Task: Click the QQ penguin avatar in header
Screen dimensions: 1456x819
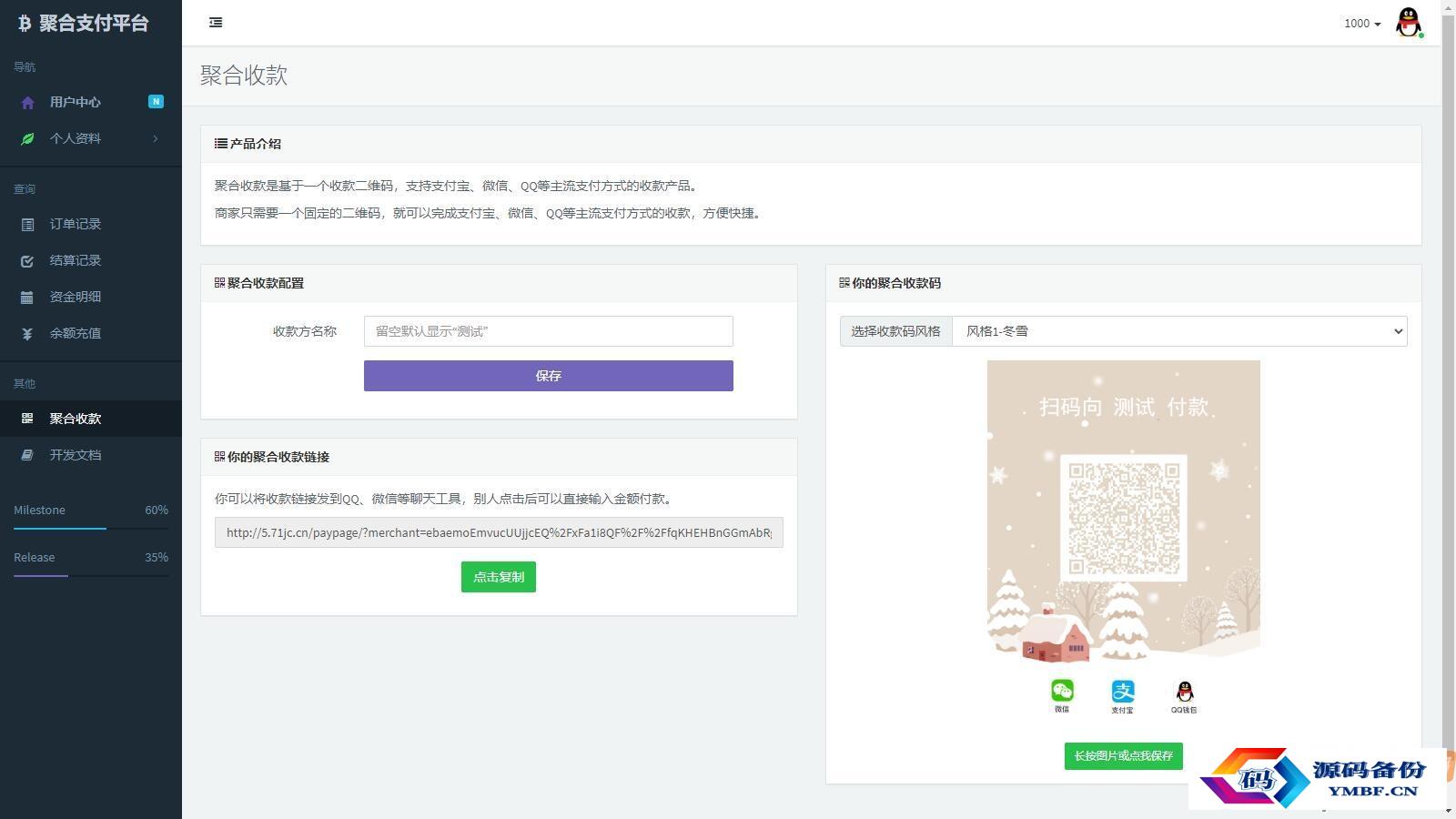Action: [x=1409, y=23]
